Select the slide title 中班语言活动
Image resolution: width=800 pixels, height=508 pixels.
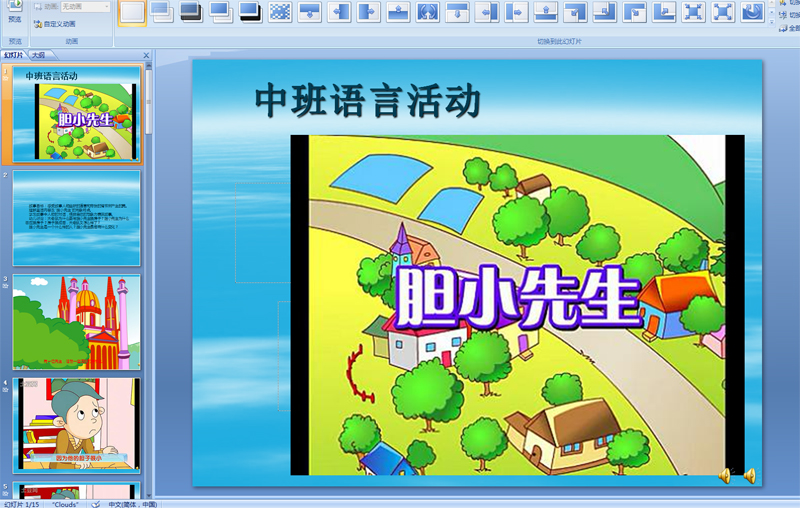coord(367,100)
